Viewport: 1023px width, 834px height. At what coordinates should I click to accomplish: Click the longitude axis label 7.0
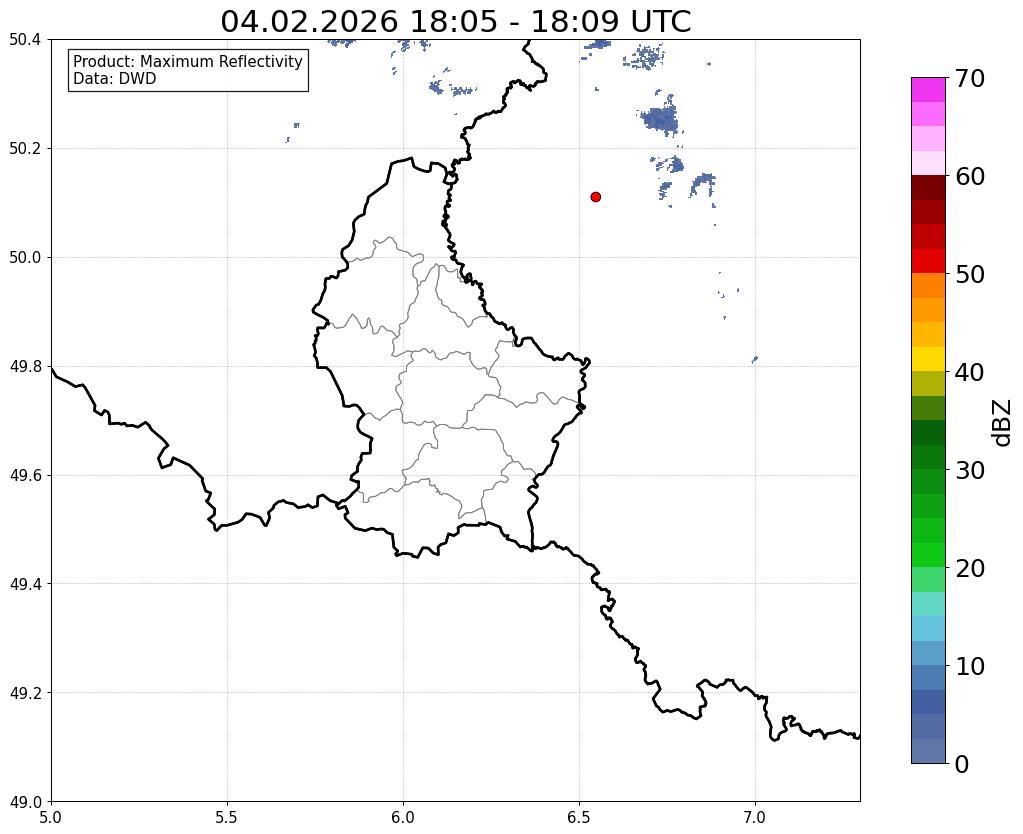coord(755,817)
